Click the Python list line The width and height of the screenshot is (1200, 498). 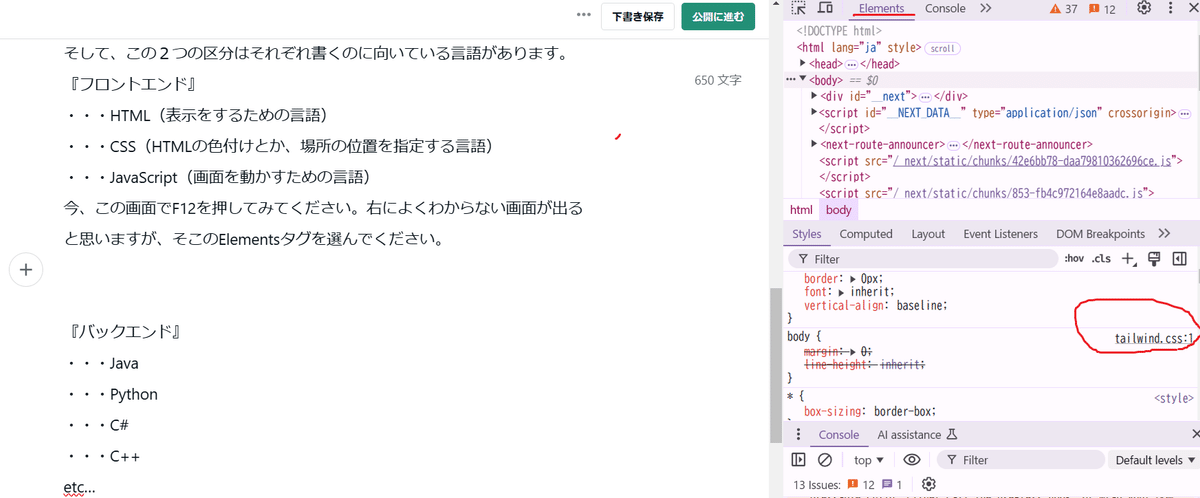tap(111, 394)
